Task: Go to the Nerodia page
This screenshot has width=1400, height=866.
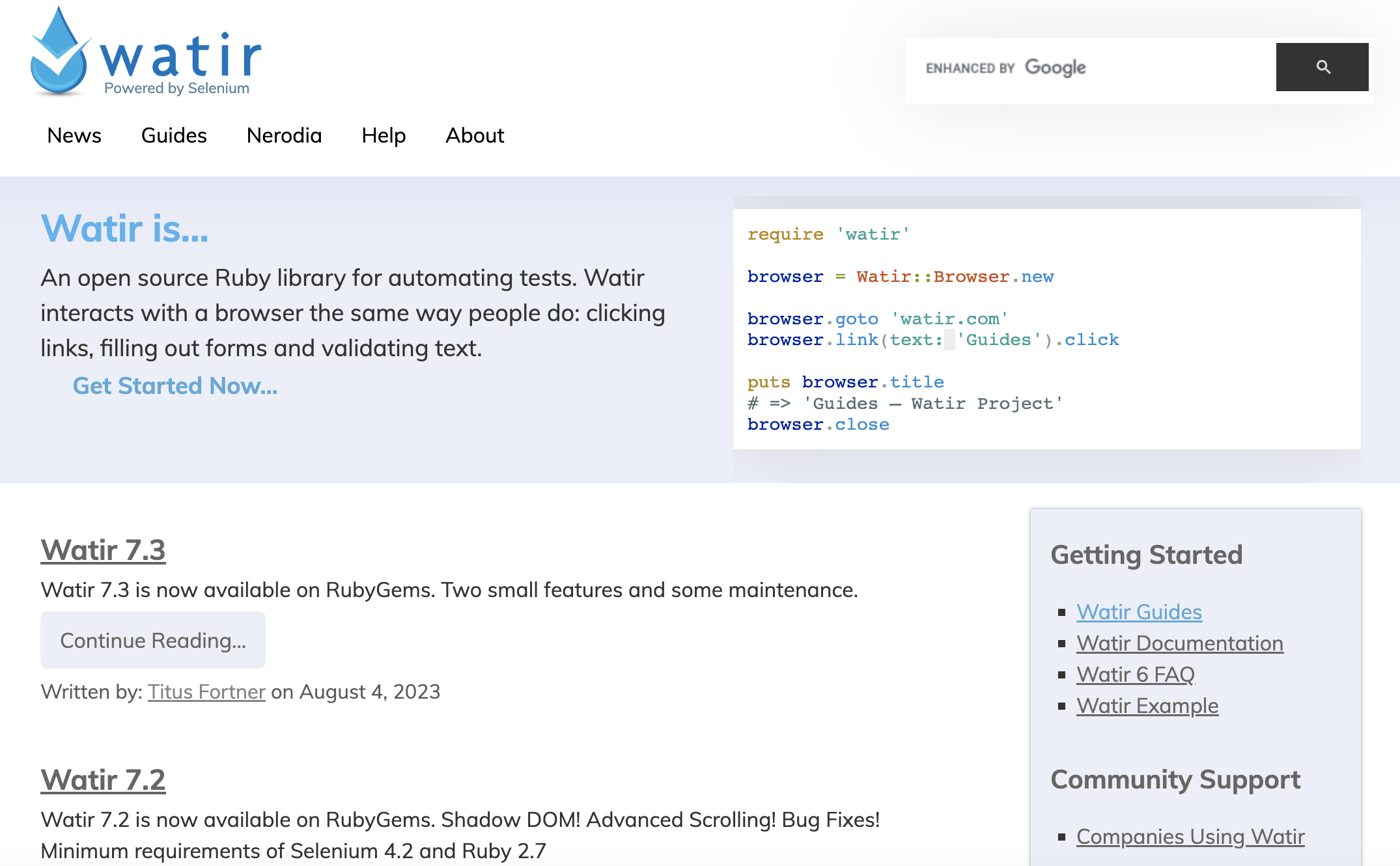Action: pyautogui.click(x=284, y=135)
